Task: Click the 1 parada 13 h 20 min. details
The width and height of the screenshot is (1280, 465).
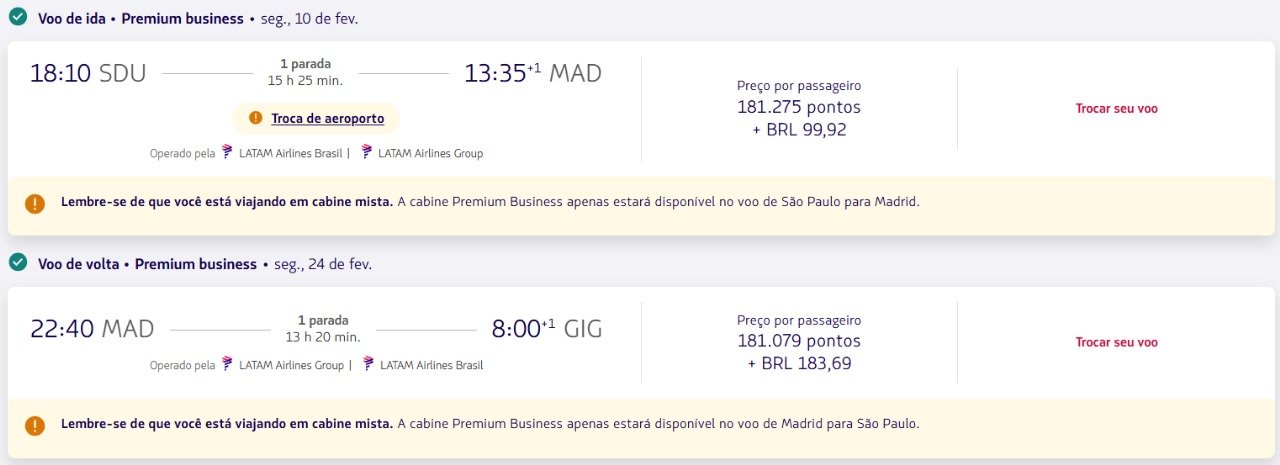Action: point(322,329)
